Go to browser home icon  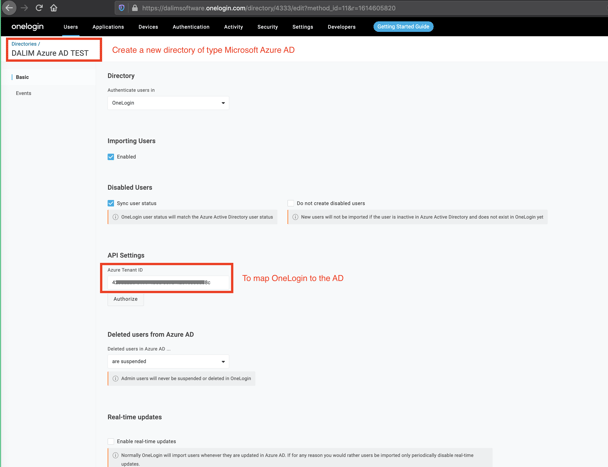tap(54, 8)
